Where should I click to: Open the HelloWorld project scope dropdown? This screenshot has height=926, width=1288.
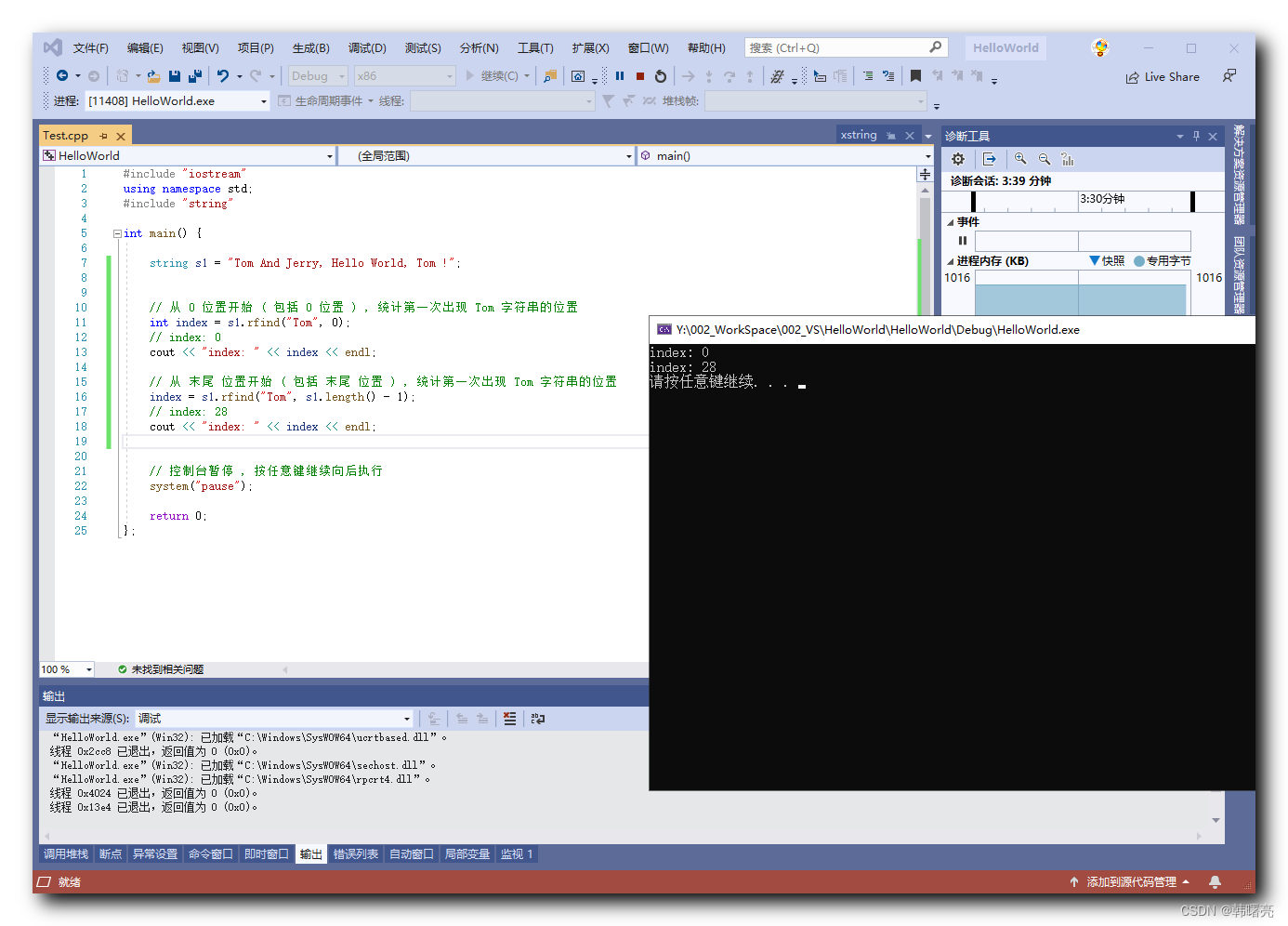[x=187, y=156]
